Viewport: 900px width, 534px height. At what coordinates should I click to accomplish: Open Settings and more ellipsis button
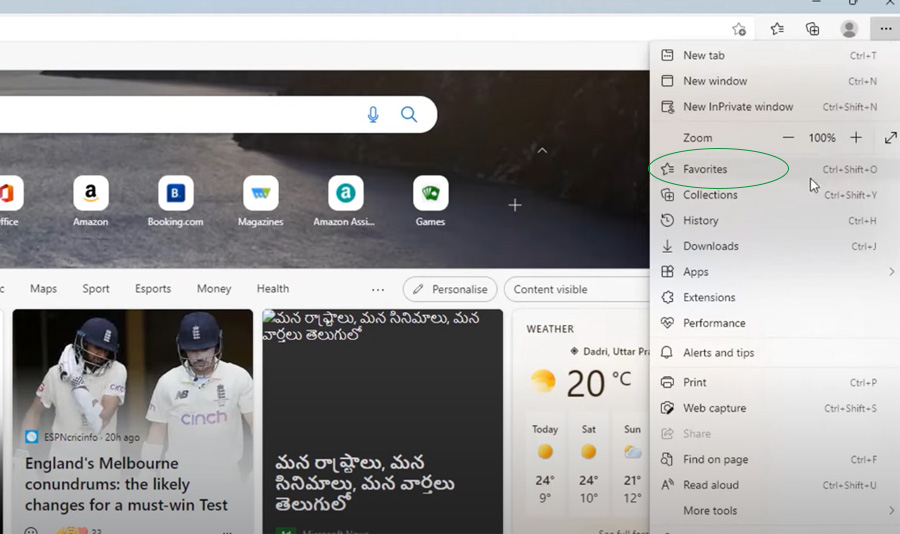click(x=885, y=29)
